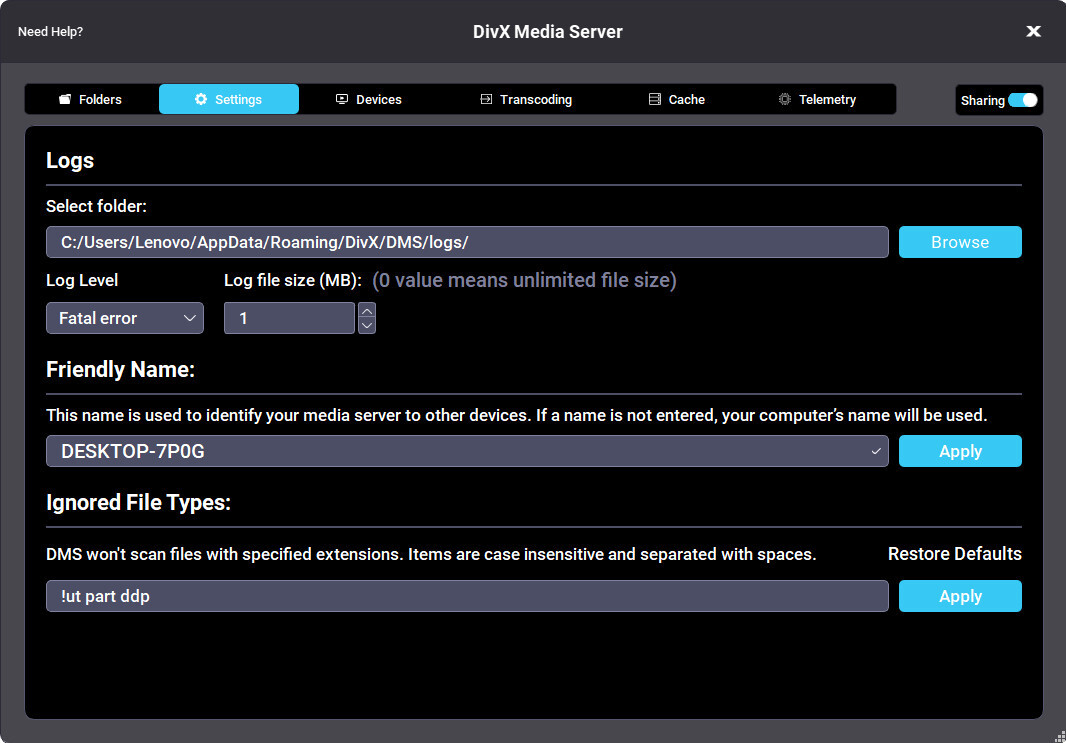The height and width of the screenshot is (743, 1066).
Task: Click the Log file size field
Action: coord(289,318)
